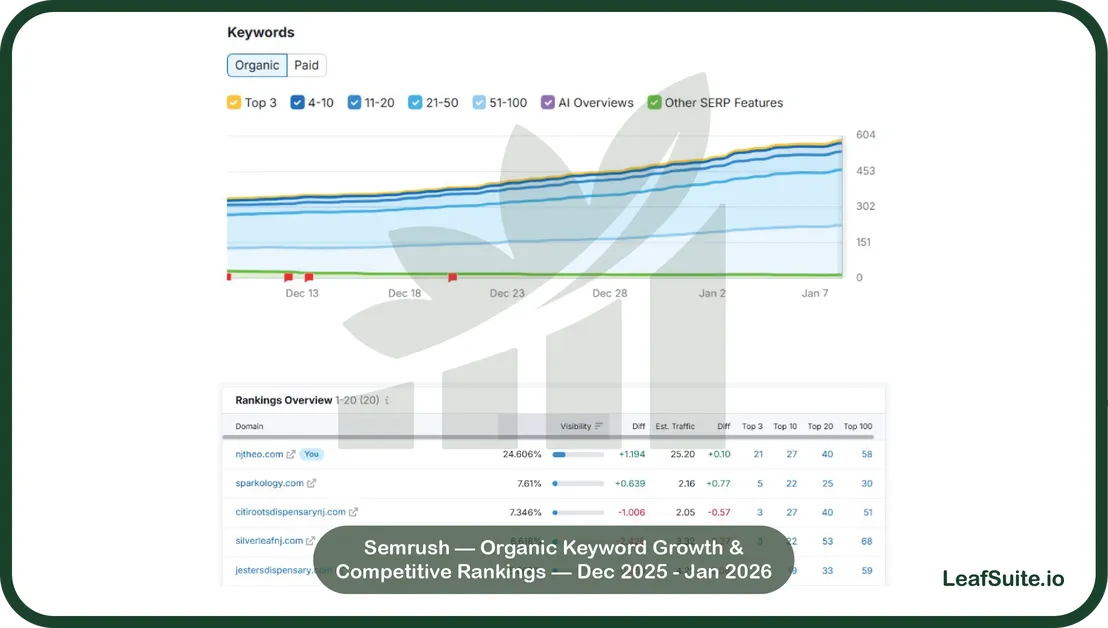Click the Top 10 column header
The image size is (1108, 628).
pyautogui.click(x=785, y=426)
